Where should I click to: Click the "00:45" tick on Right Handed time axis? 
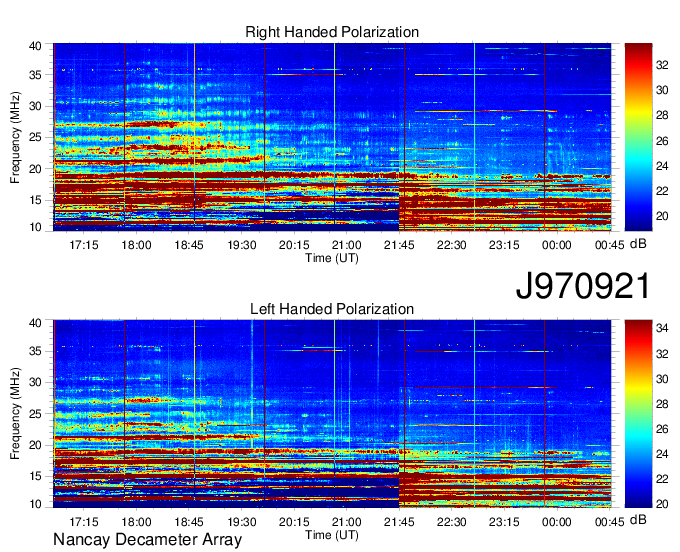click(x=609, y=245)
